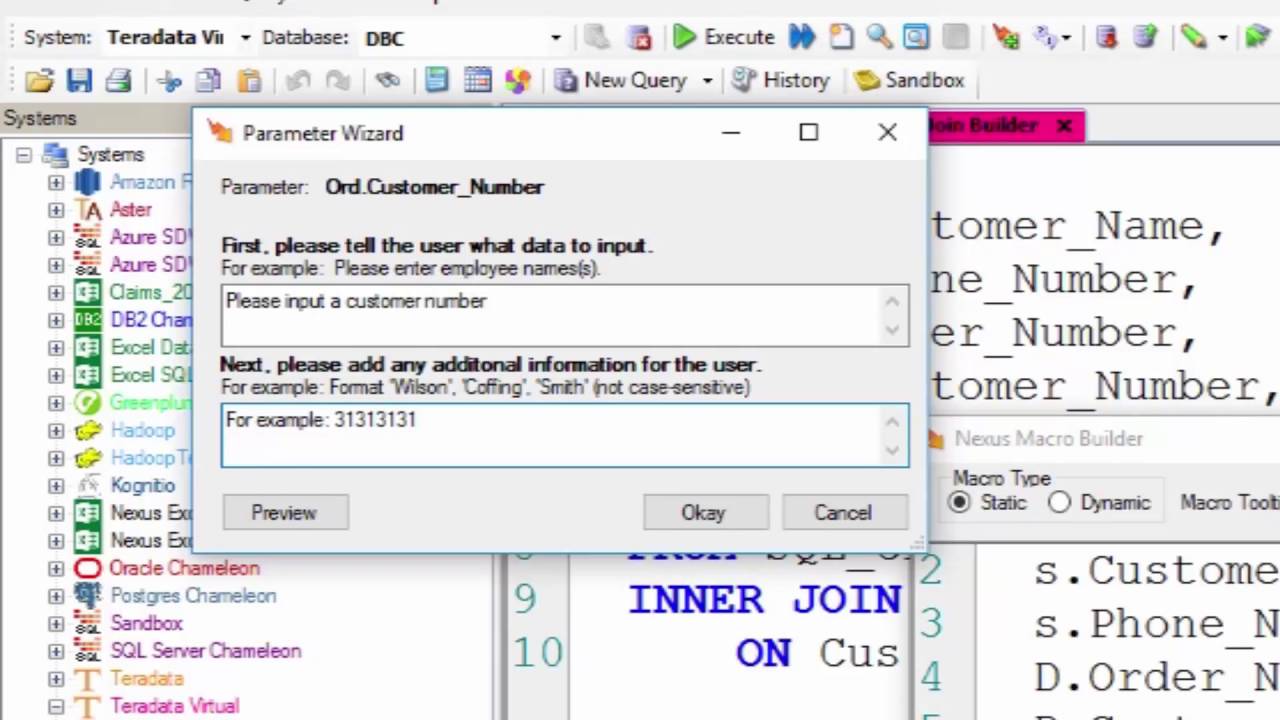Click the blue floppy disk save icon
The image size is (1280, 720).
[79, 80]
